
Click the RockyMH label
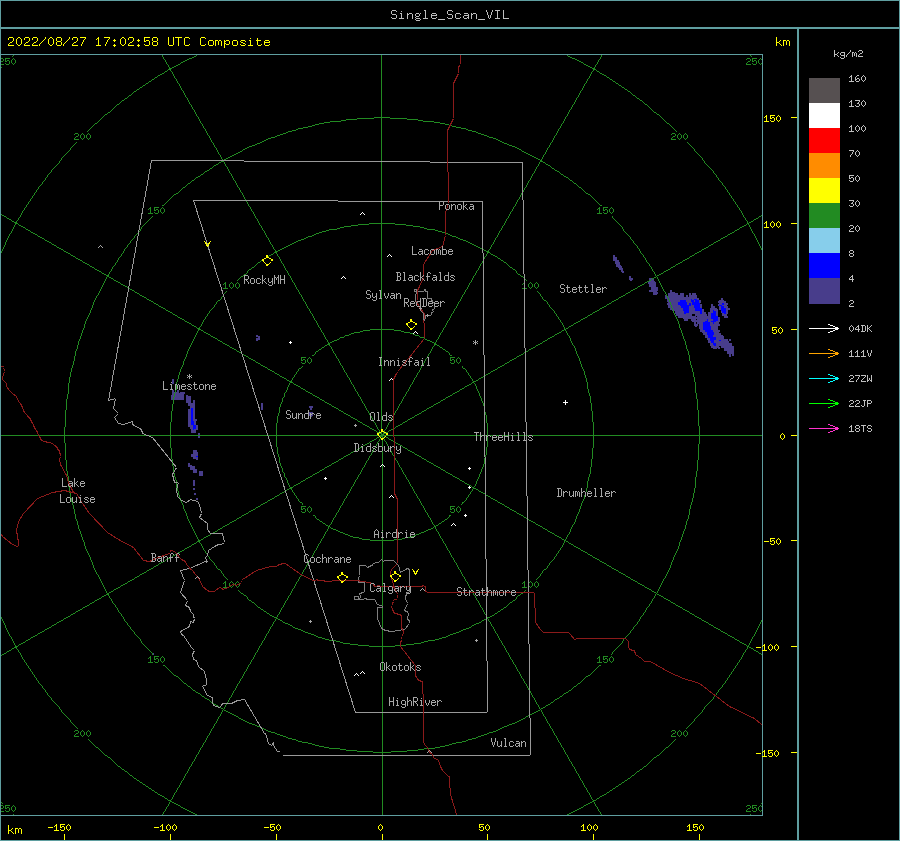(x=264, y=280)
